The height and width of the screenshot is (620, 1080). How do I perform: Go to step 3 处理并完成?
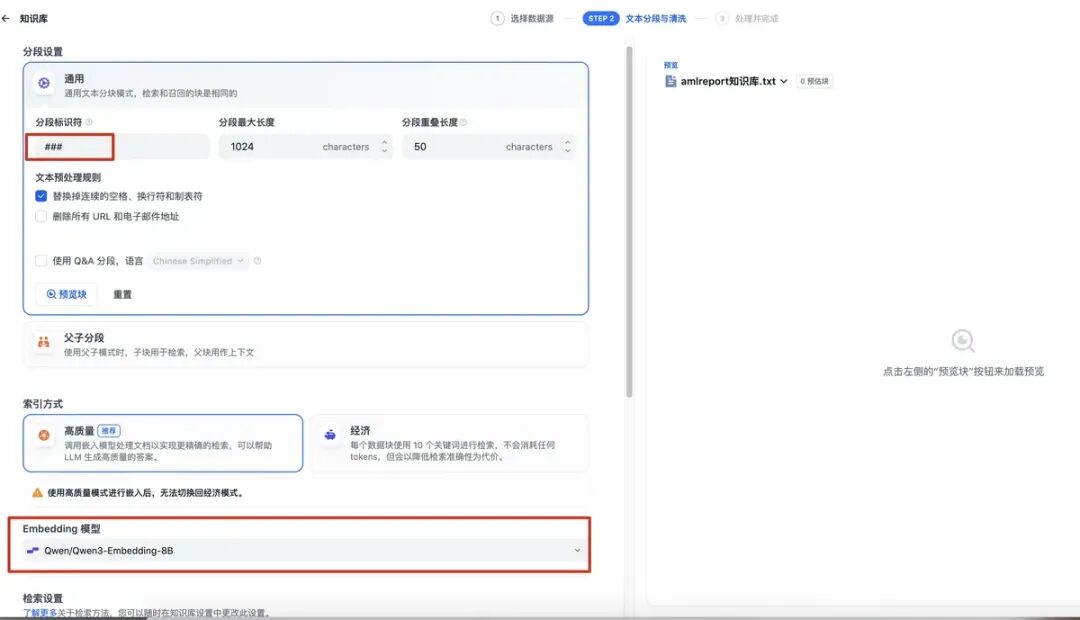pyautogui.click(x=747, y=19)
